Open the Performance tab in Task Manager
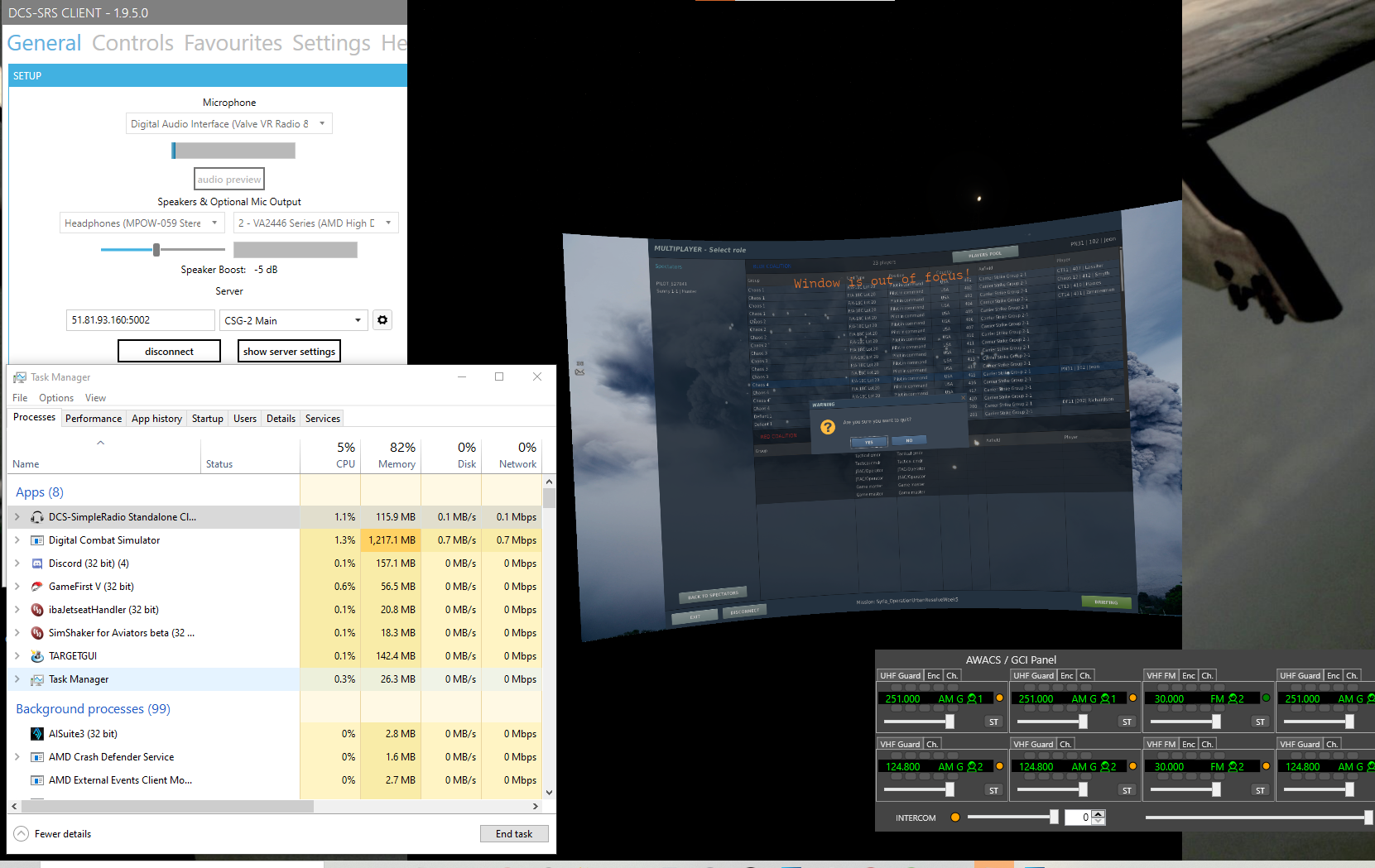The image size is (1375, 868). (94, 419)
